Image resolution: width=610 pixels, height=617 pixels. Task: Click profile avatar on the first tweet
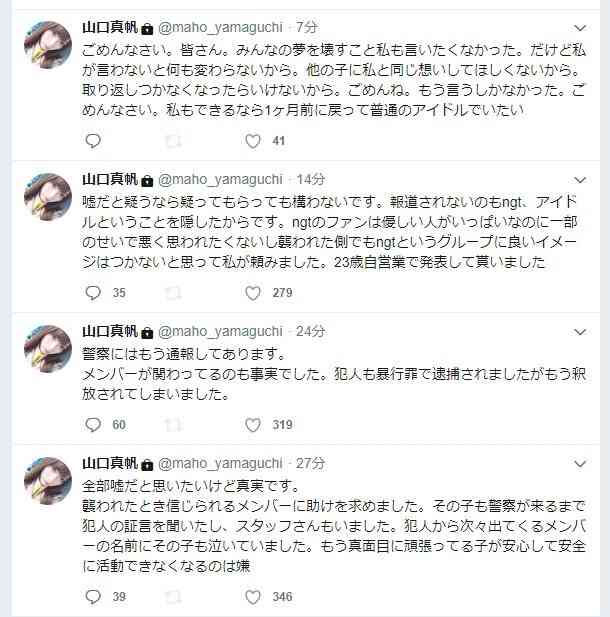pyautogui.click(x=48, y=45)
